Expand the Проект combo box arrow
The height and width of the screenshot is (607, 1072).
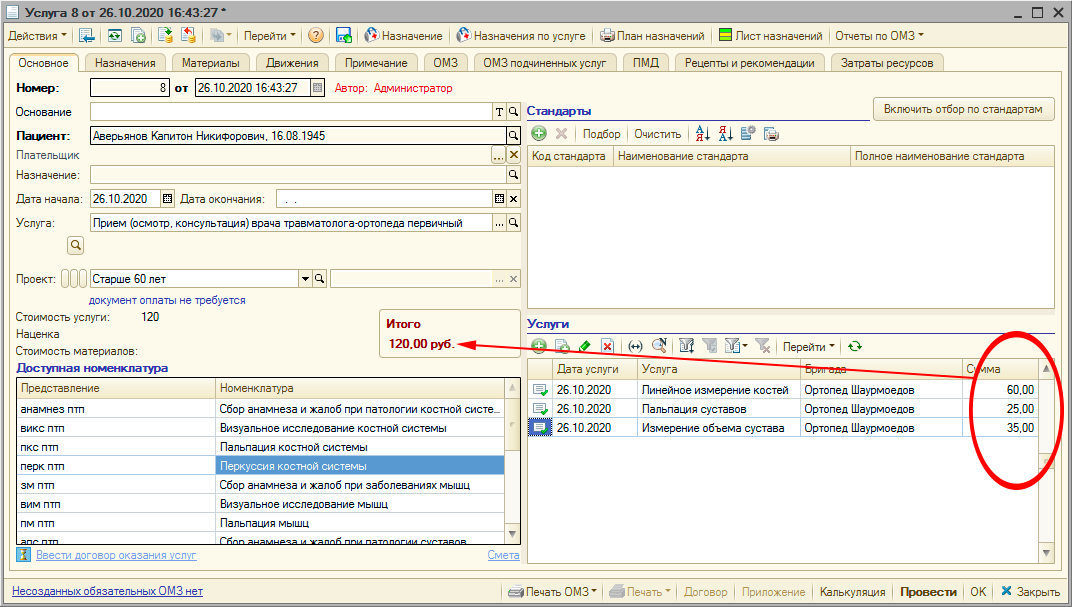click(x=304, y=280)
